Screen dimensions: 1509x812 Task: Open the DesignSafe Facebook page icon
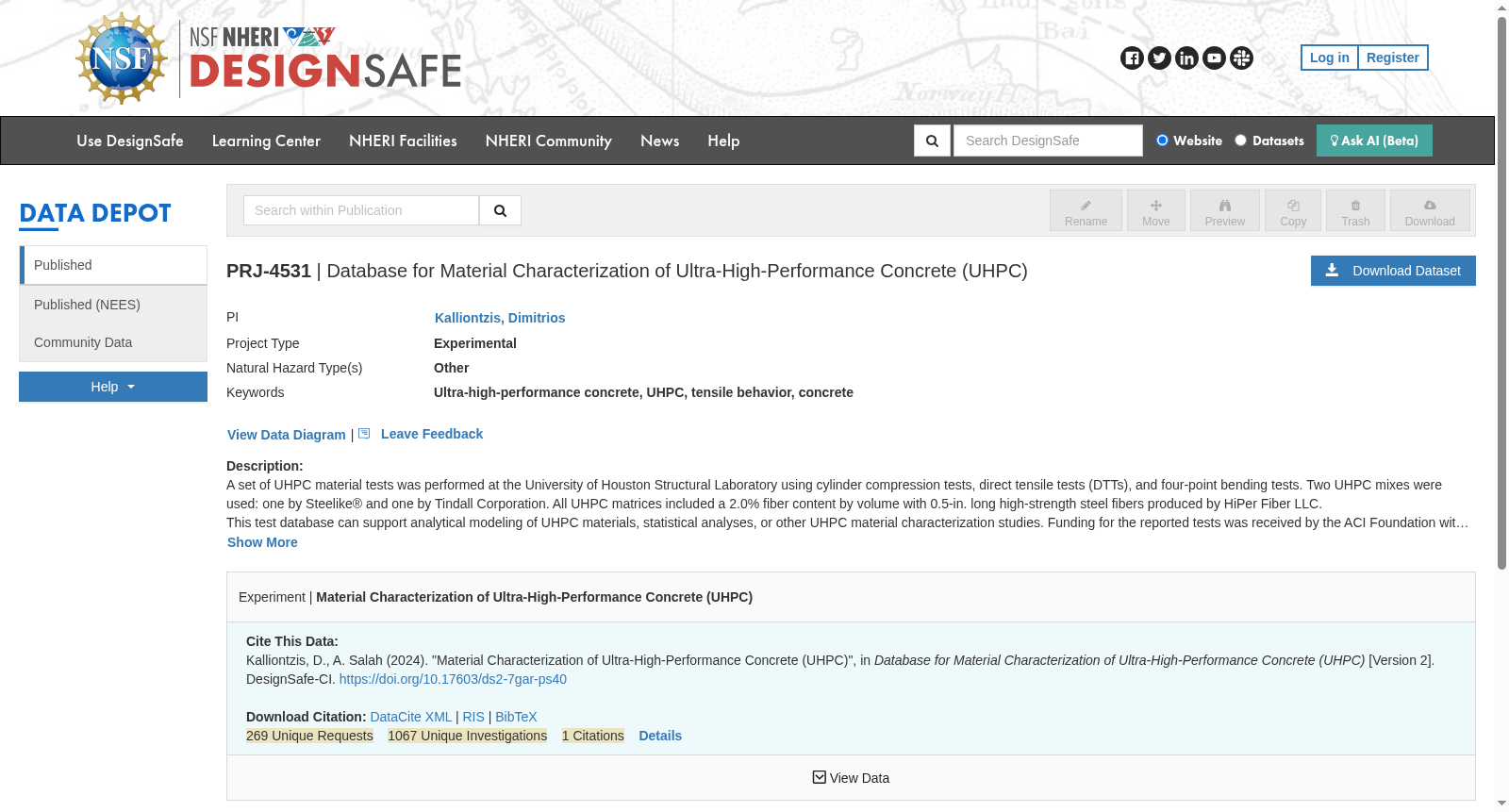tap(1132, 58)
